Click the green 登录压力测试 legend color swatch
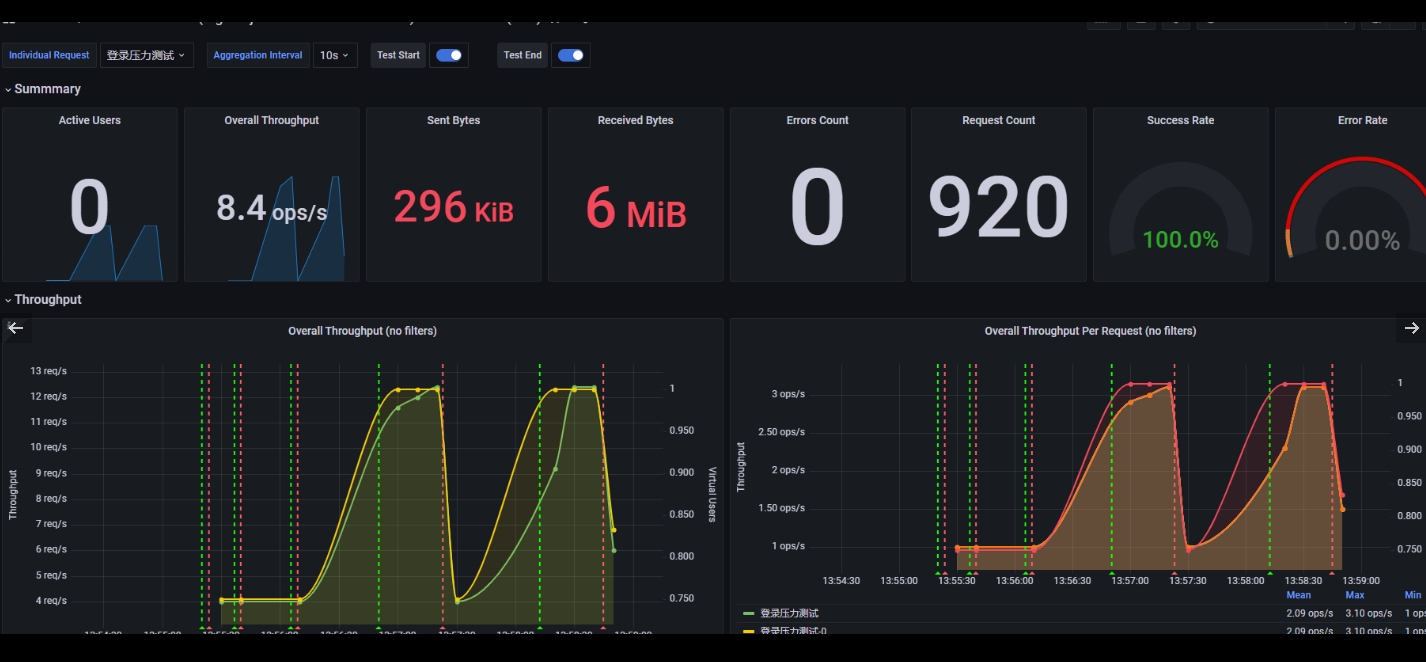This screenshot has height=662, width=1426. (x=749, y=613)
